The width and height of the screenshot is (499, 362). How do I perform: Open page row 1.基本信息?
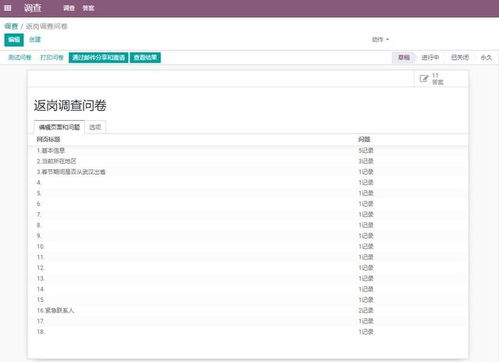(248, 151)
